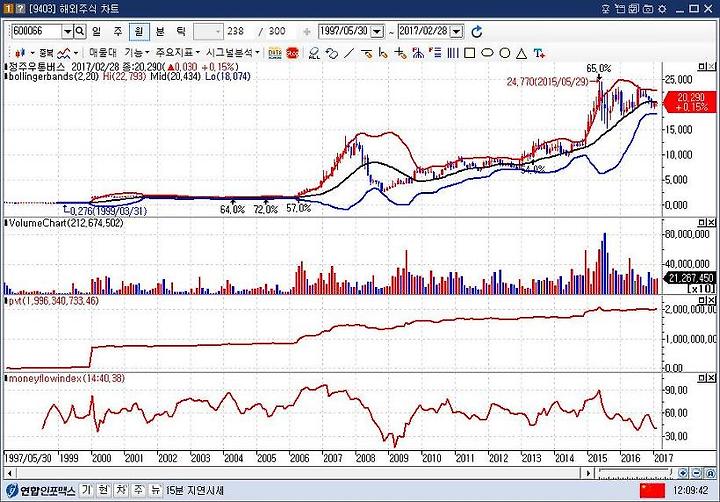Select the horizontal line pencil tool
This screenshot has width=720, height=502.
(x=366, y=53)
